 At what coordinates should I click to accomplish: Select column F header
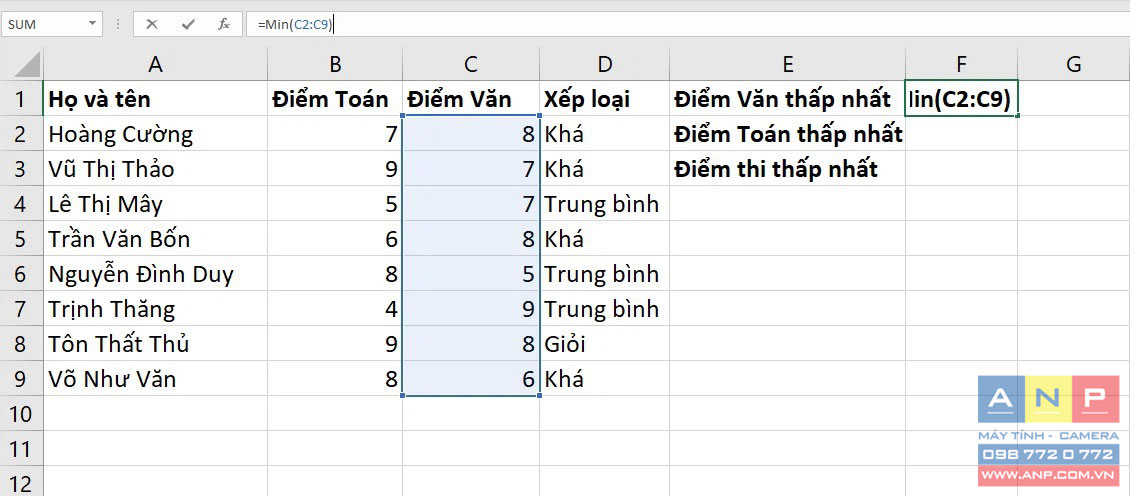pyautogui.click(x=961, y=65)
